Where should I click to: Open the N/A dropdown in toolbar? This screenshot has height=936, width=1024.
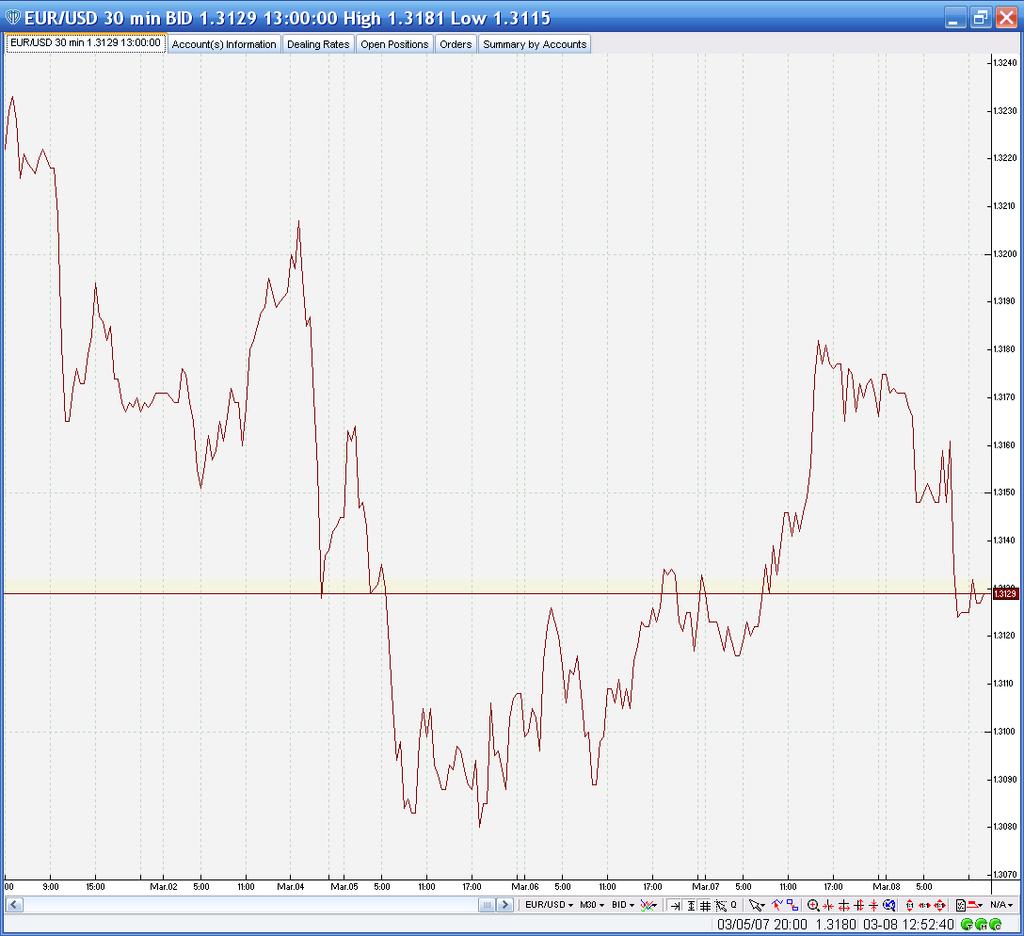[x=1001, y=905]
